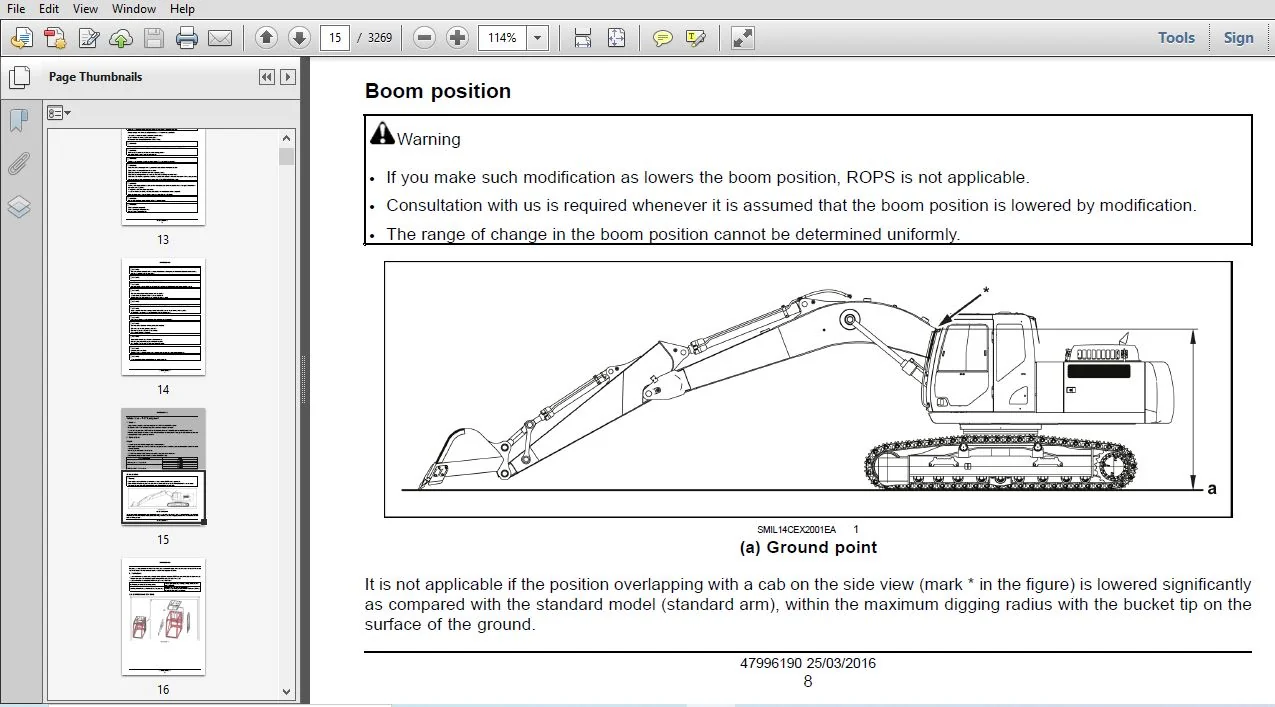Viewport: 1275px width, 707px height.
Task: Add a sticky note comment
Action: point(662,38)
